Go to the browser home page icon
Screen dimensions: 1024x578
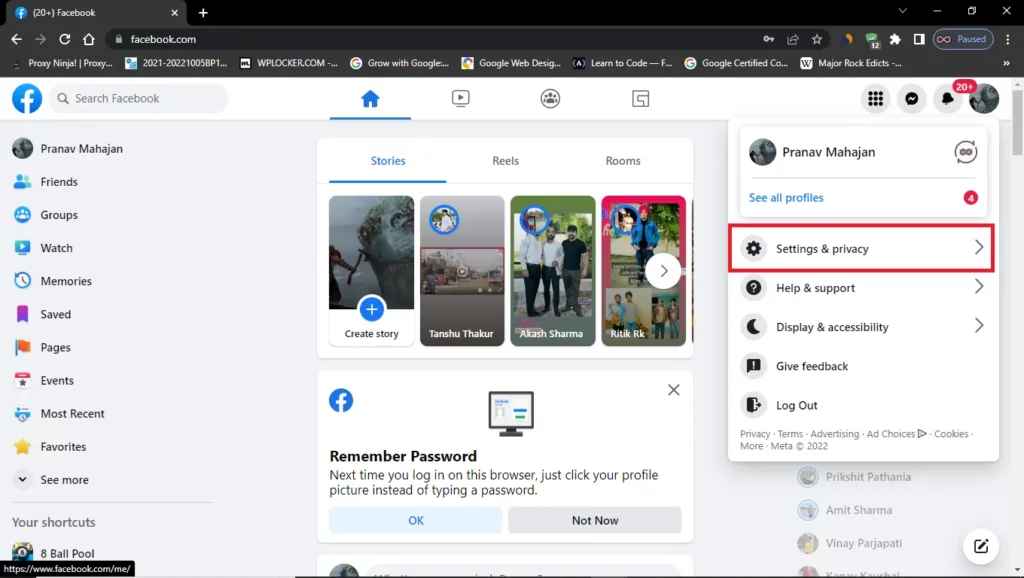coord(89,39)
